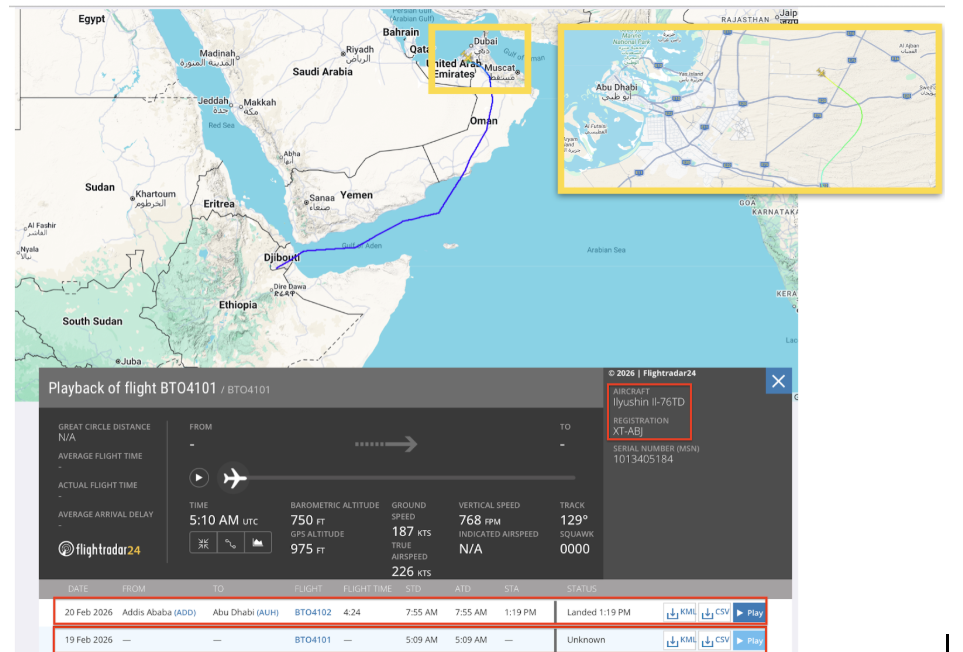Start flight playback with play button
This screenshot has height=652, width=963.
tap(198, 478)
